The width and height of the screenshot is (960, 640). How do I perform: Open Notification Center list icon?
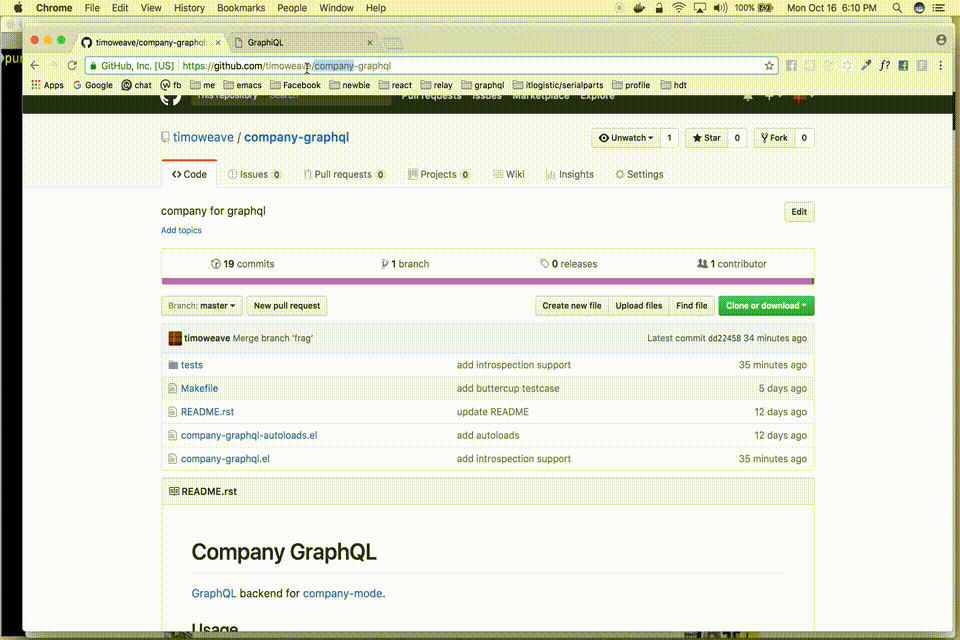(x=939, y=8)
